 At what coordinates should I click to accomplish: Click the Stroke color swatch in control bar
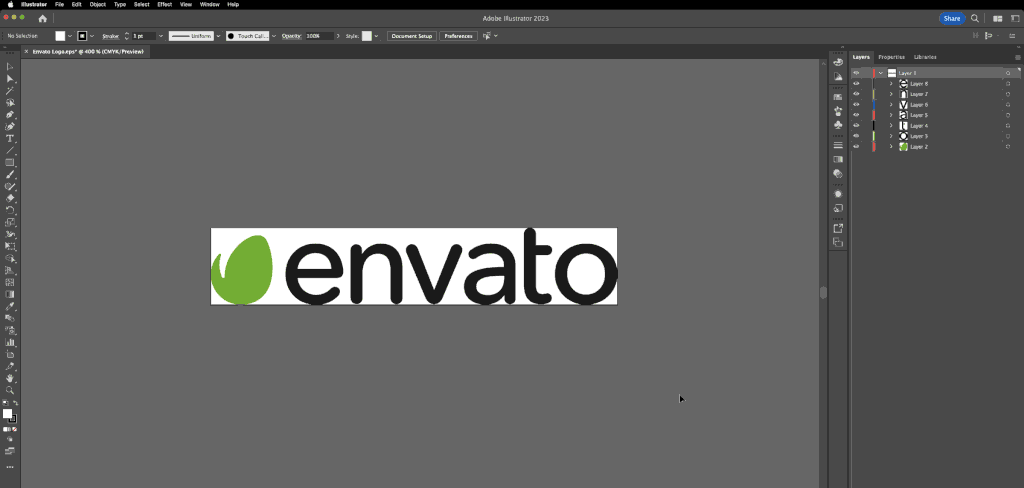tap(82, 36)
